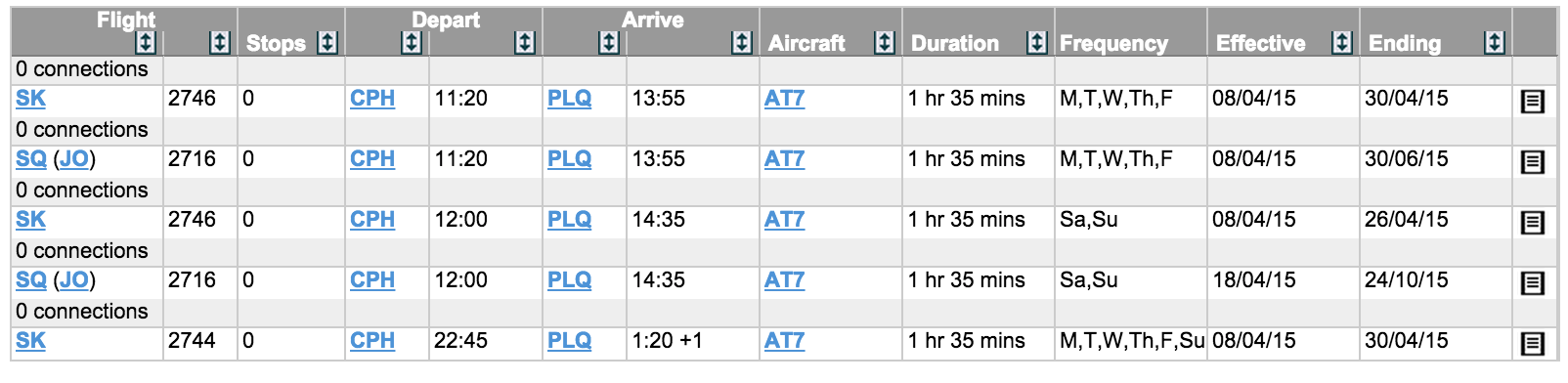Sort by flight airline code arrows
The width and height of the screenshot is (1568, 383).
coord(146,42)
